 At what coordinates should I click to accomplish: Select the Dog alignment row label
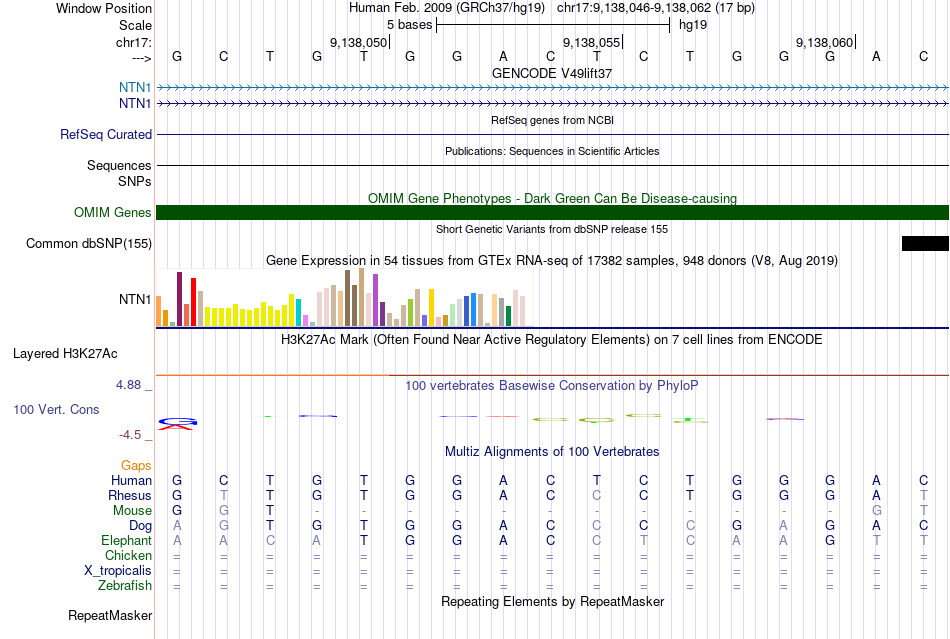pyautogui.click(x=140, y=526)
